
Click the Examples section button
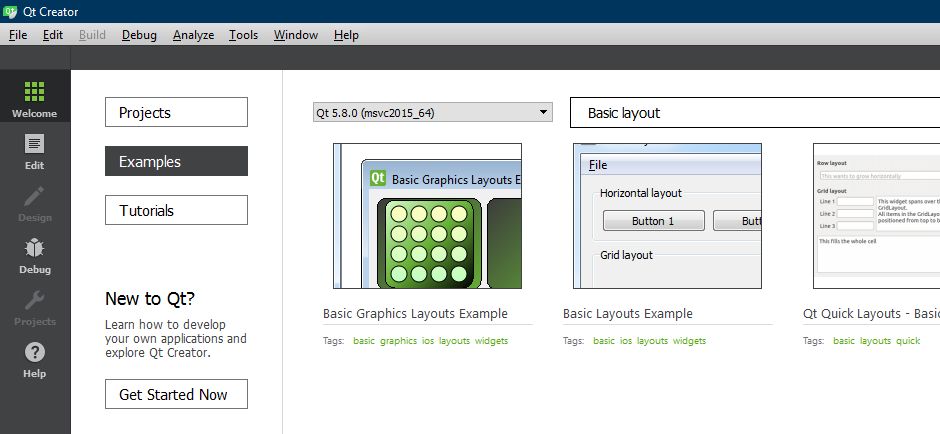[176, 161]
